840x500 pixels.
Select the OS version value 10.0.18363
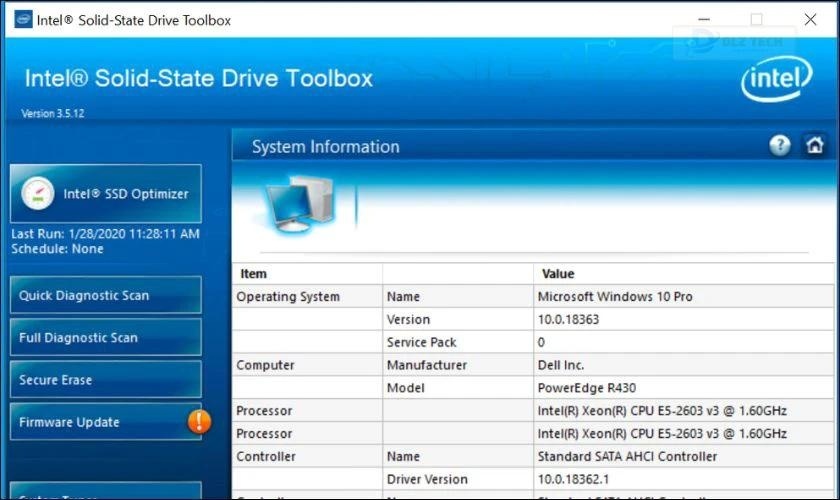(x=568, y=319)
